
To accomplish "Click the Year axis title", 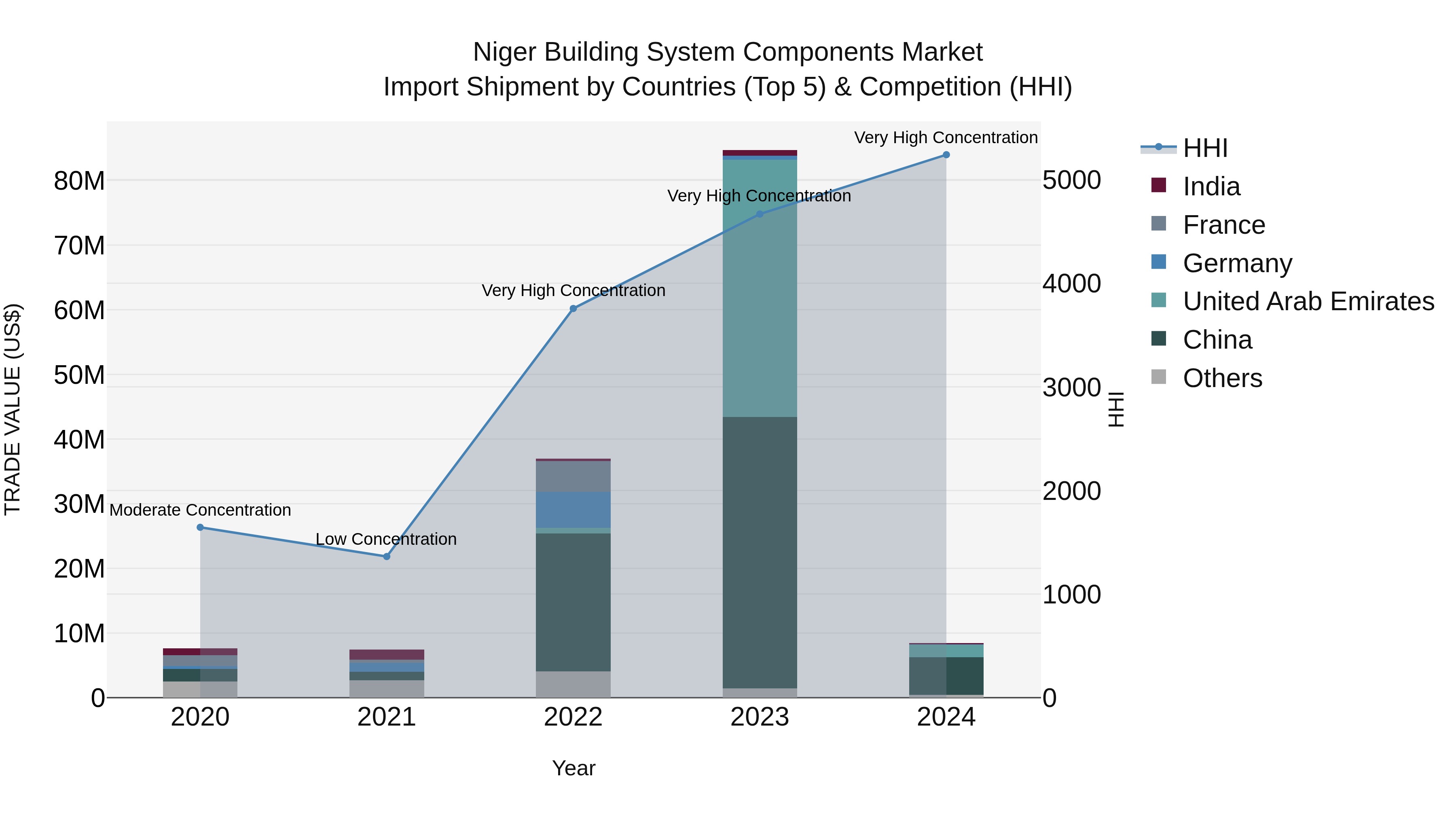I will coord(574,769).
